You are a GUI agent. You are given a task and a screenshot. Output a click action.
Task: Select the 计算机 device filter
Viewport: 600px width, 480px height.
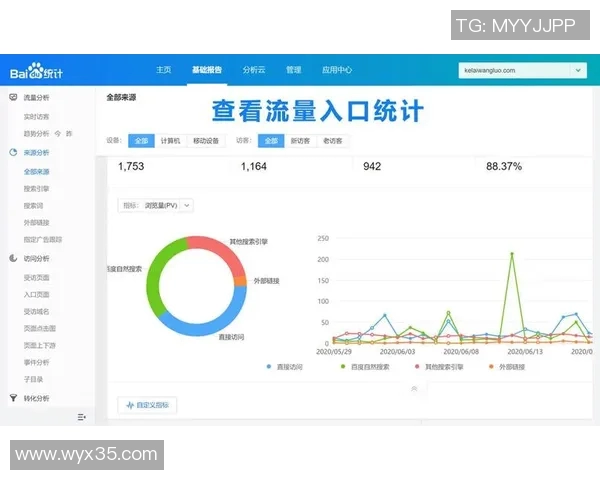(x=170, y=141)
